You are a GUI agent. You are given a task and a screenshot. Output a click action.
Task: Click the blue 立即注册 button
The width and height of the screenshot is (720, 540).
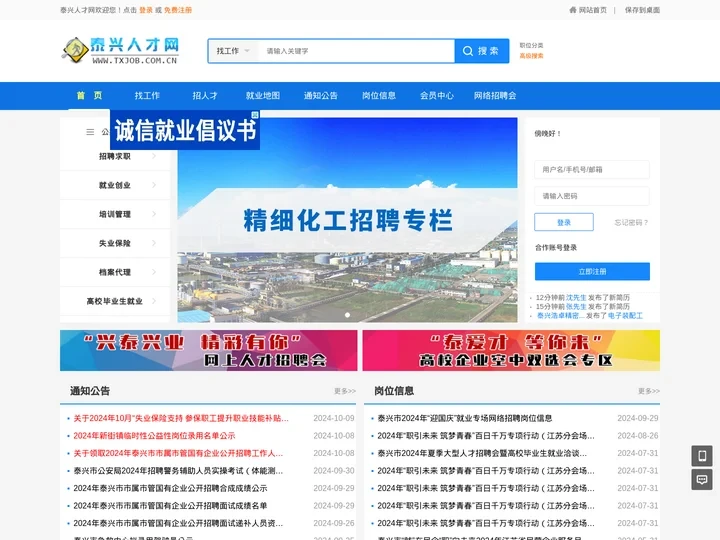point(592,271)
